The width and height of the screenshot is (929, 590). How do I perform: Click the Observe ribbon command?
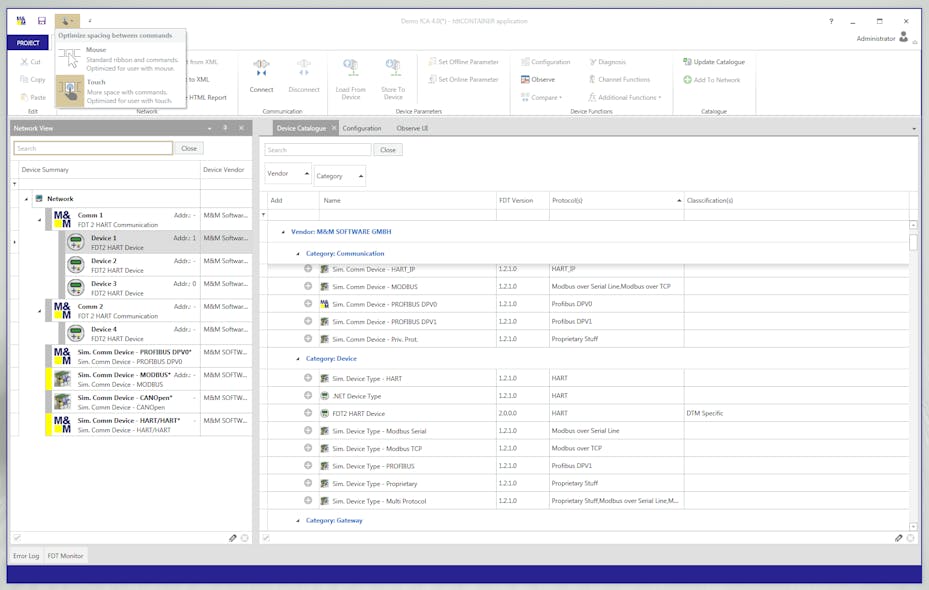pyautogui.click(x=538, y=79)
